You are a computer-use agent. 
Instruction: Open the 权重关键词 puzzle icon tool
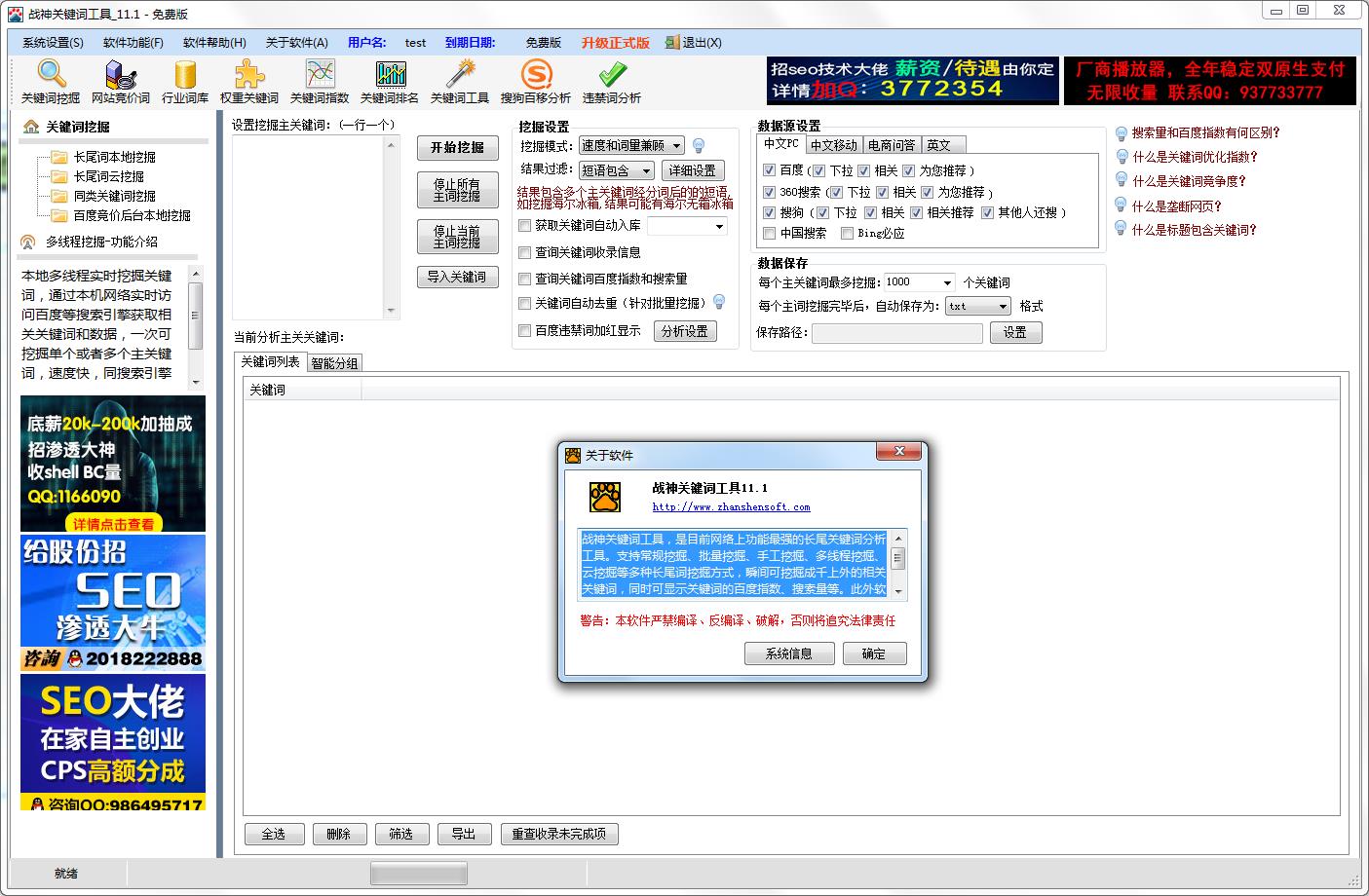(x=249, y=82)
